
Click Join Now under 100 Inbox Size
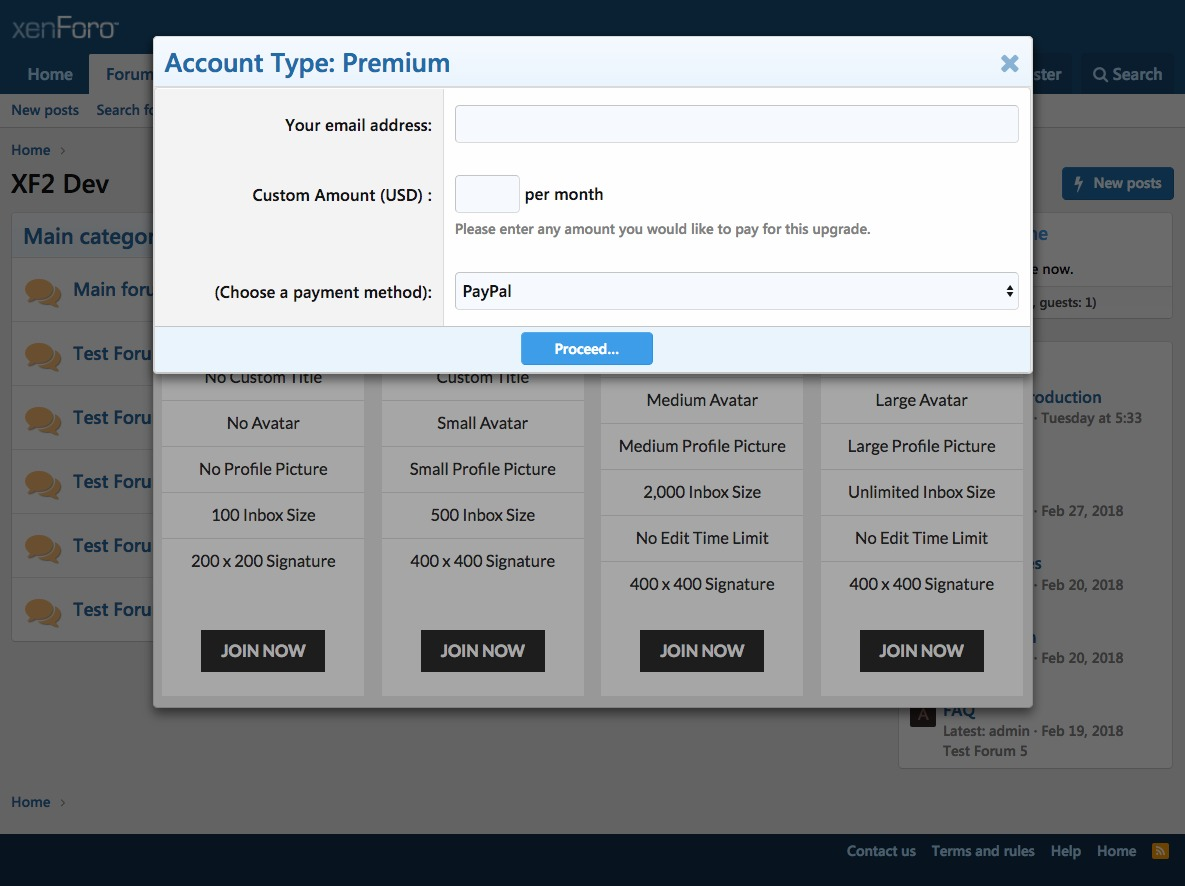coord(262,651)
